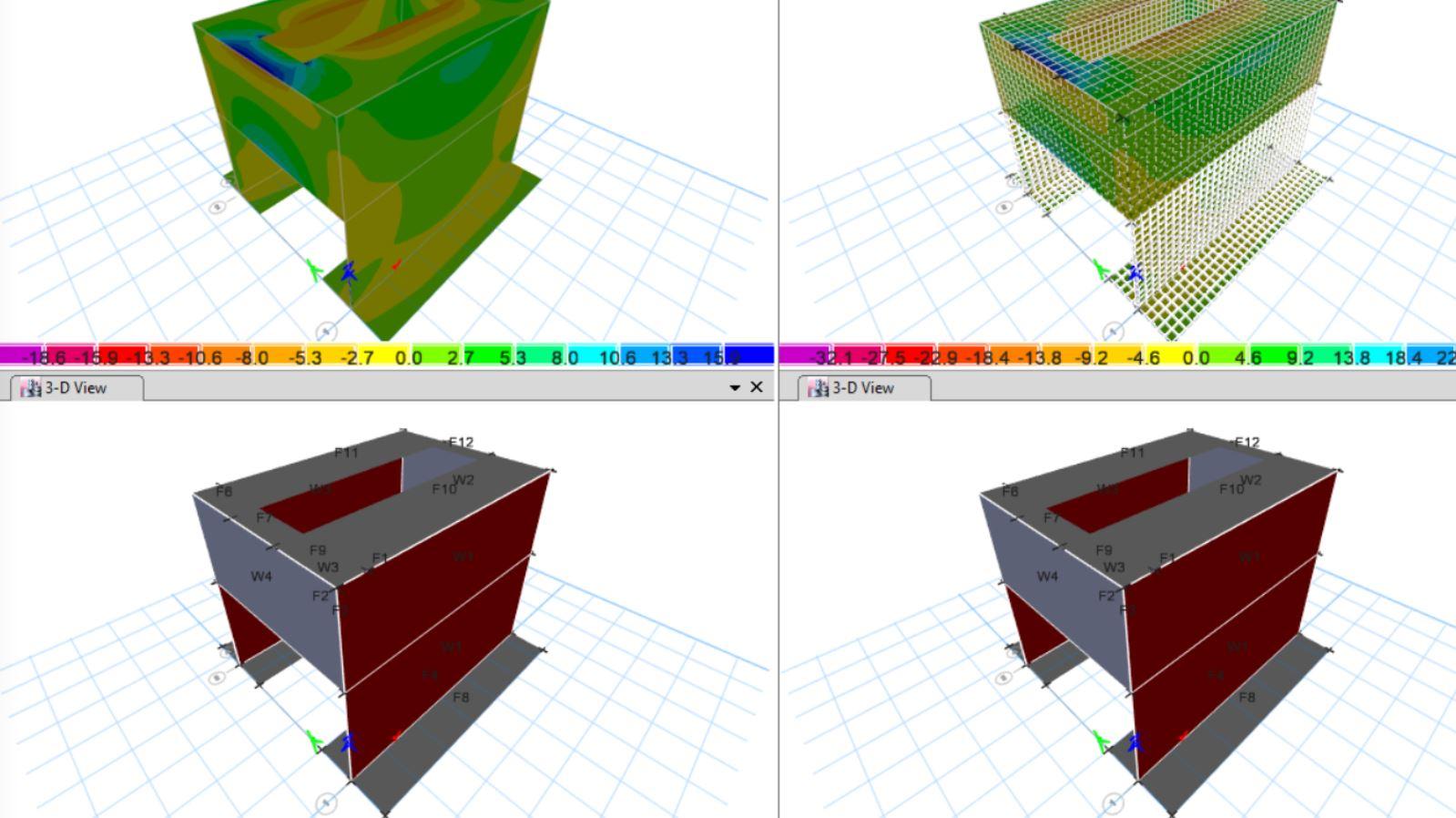Click the -10.6 value on left legend
The width and height of the screenshot is (1456, 818).
click(199, 357)
